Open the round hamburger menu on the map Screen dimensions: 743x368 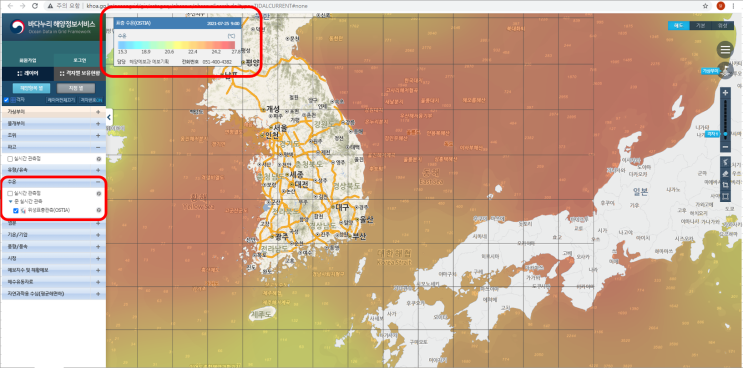(725, 49)
